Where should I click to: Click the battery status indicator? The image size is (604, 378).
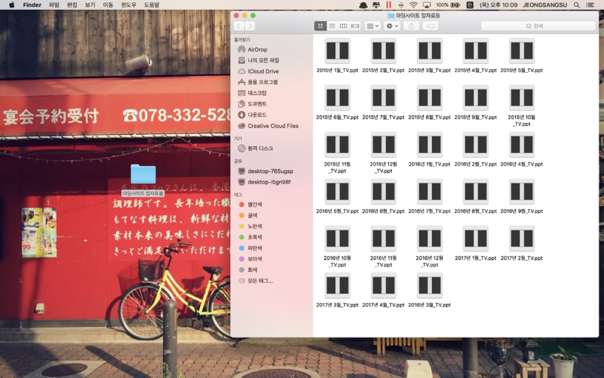pos(448,5)
